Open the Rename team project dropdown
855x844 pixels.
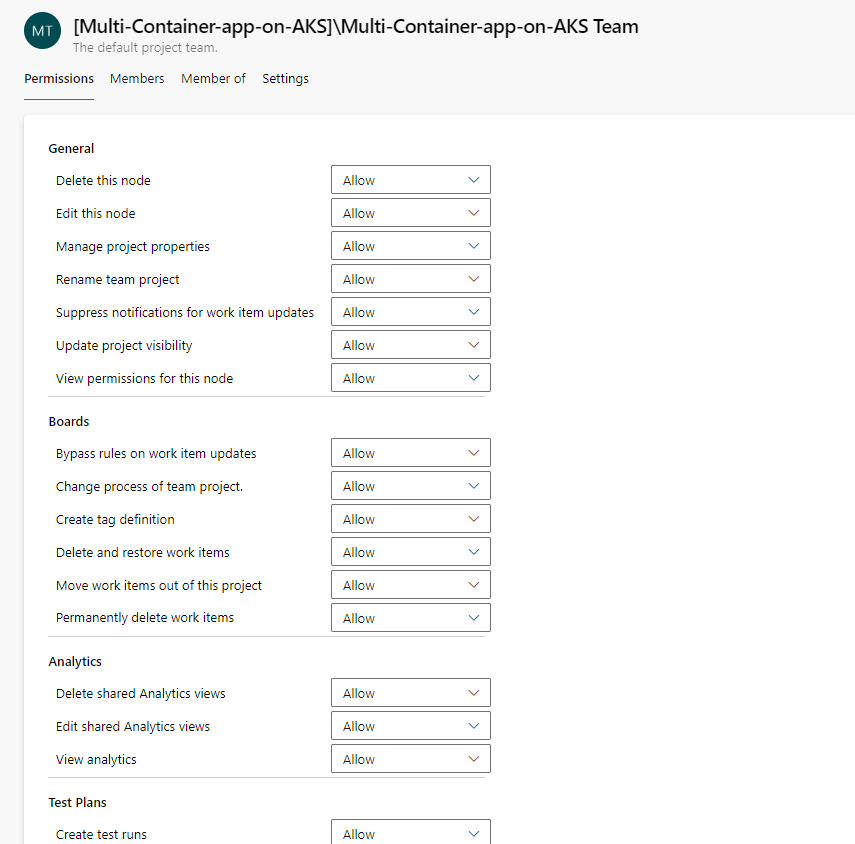tap(411, 279)
